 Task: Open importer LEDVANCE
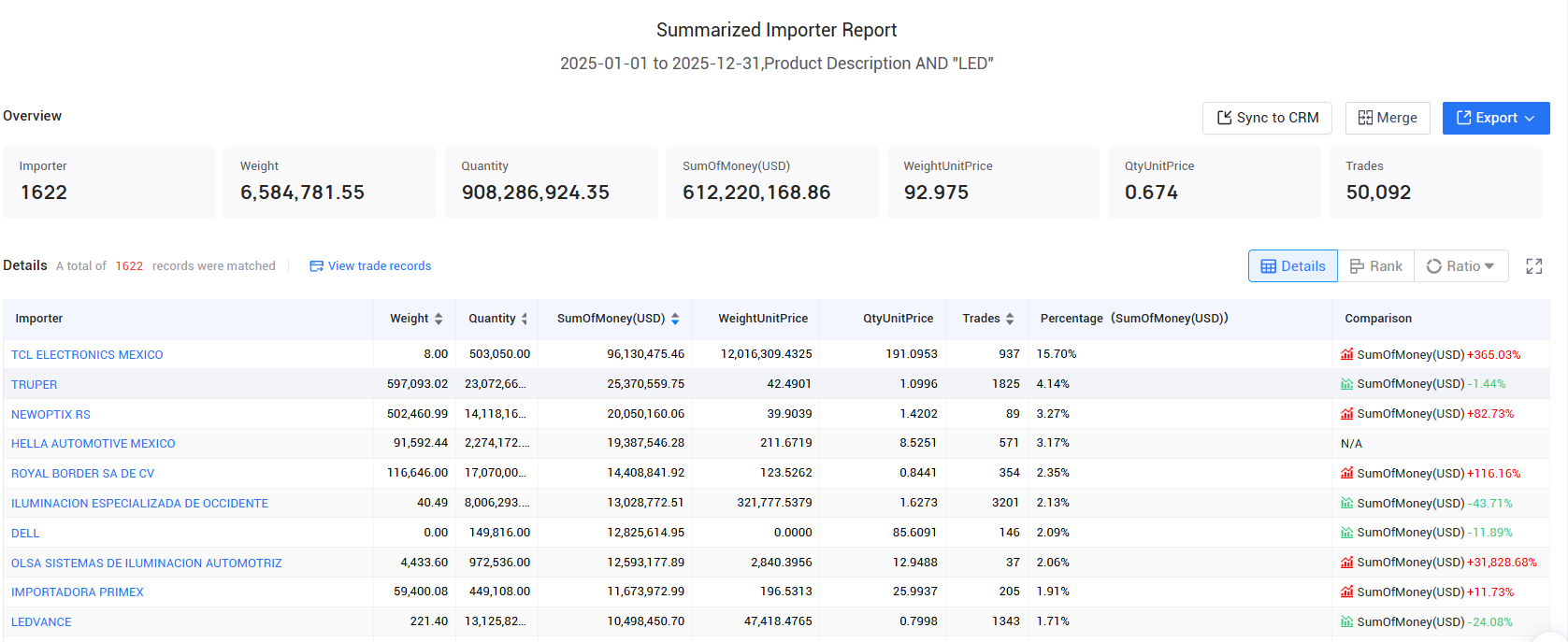point(41,622)
